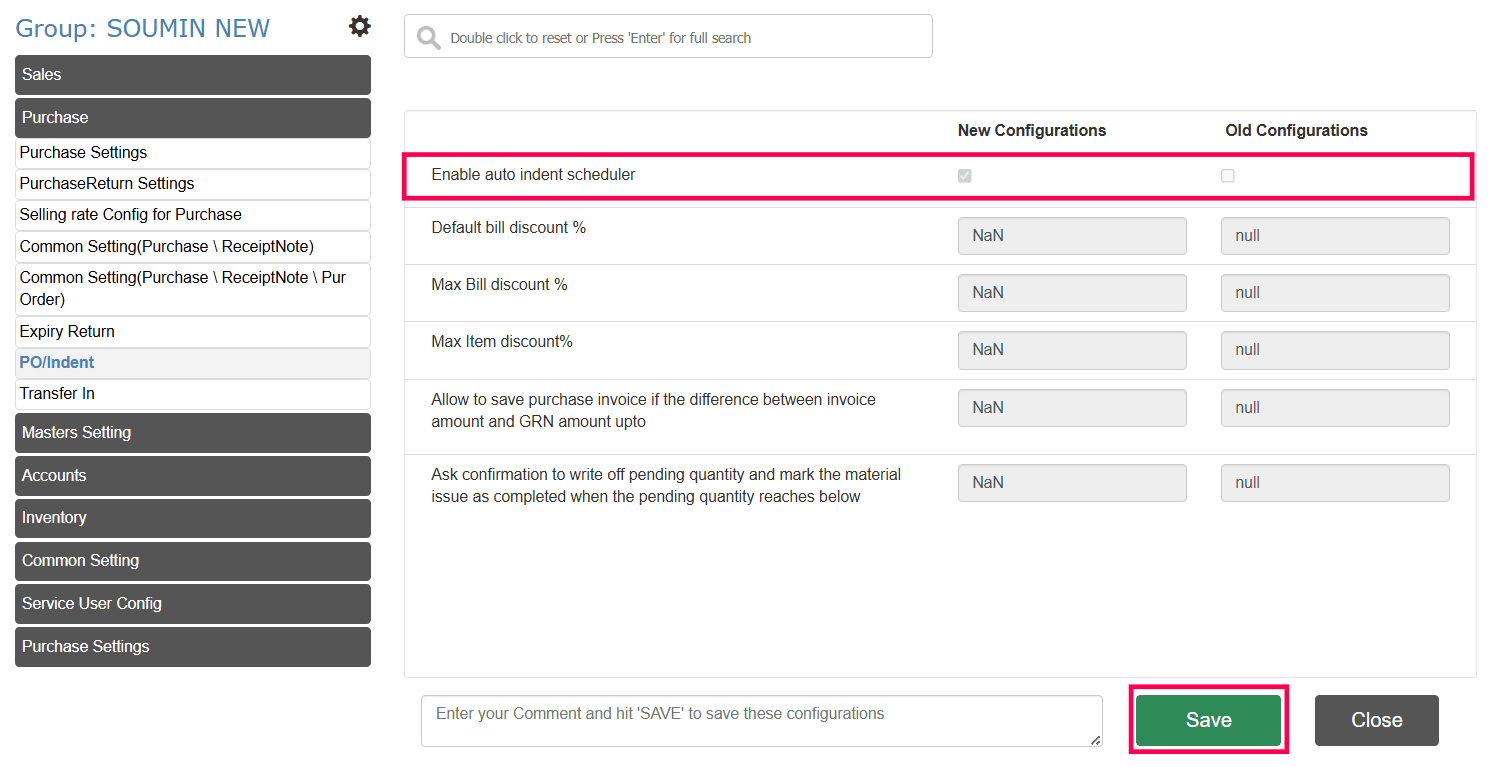Viewport: 1507px width, 767px height.
Task: Toggle old configuration auto indent scheduler checkbox
Action: click(x=1228, y=176)
